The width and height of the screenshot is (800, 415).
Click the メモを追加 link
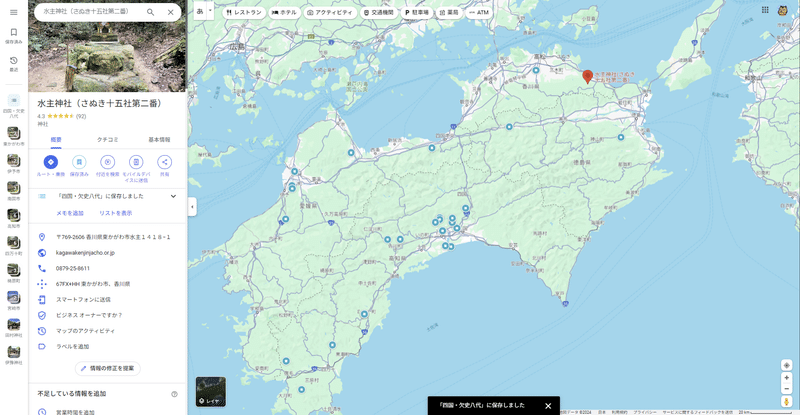point(70,213)
